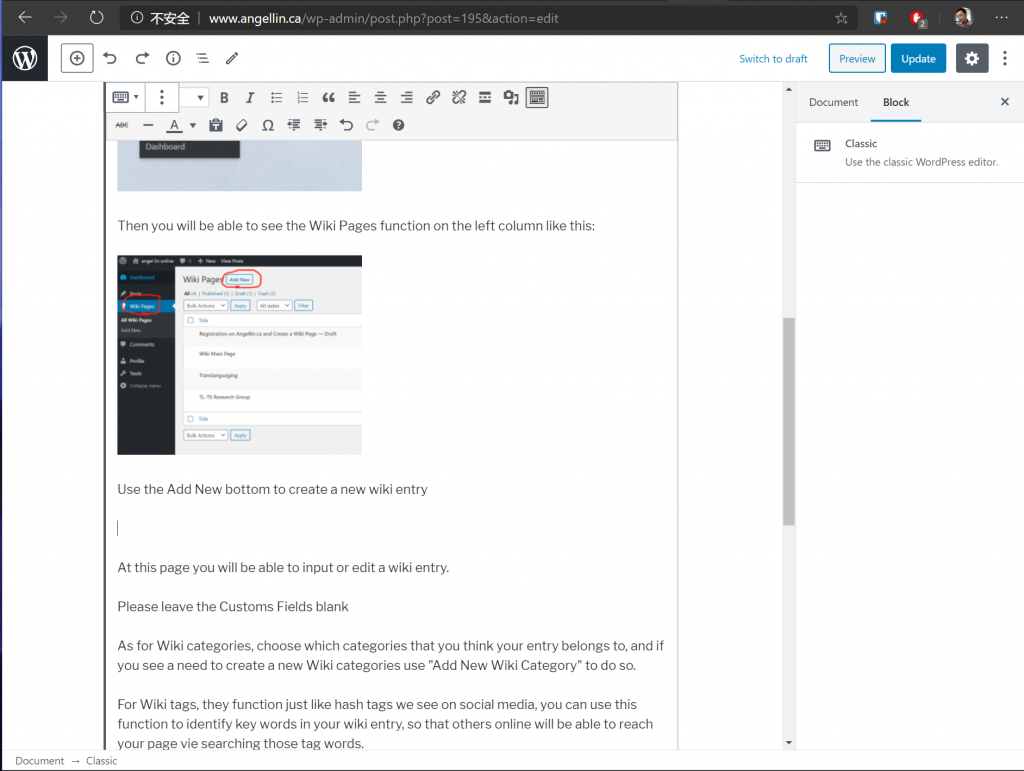Clear formatting with the eraser icon
The width and height of the screenshot is (1024, 771).
pyautogui.click(x=241, y=125)
